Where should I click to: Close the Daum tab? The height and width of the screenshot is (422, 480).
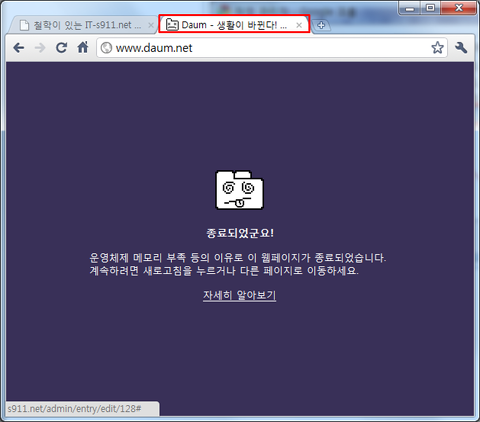[x=299, y=25]
